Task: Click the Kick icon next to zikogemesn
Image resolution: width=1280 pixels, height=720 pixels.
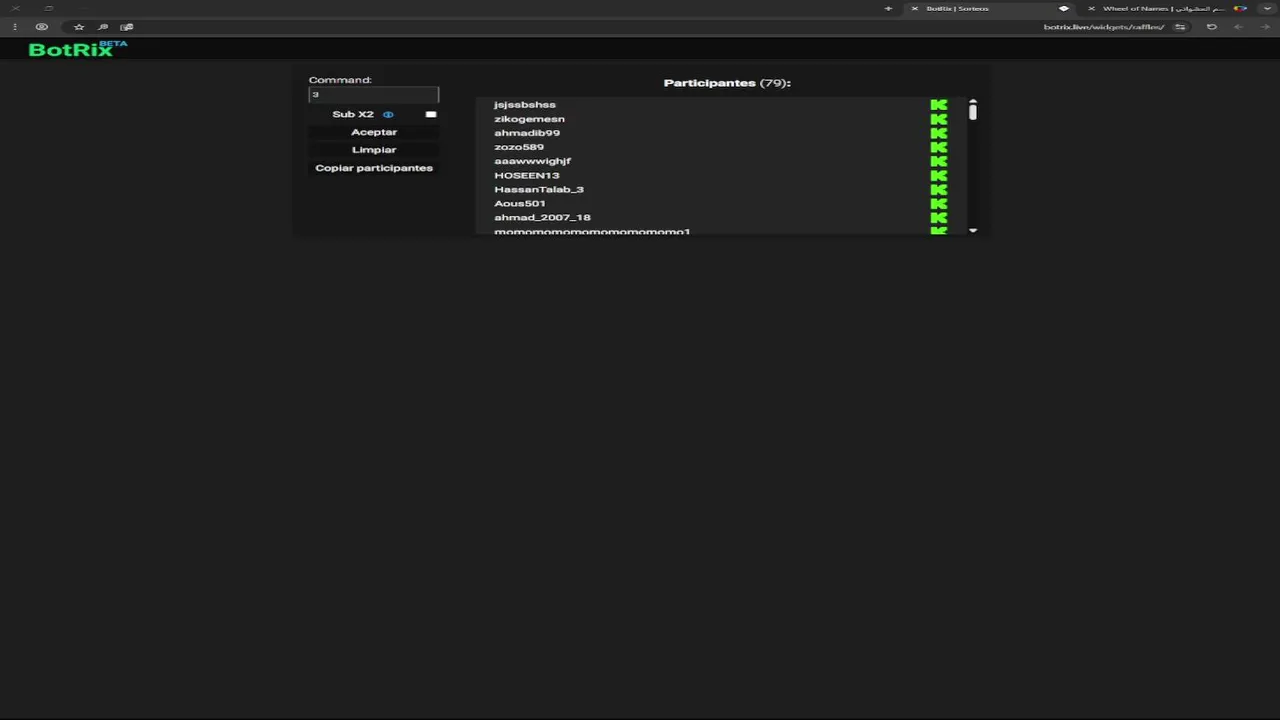Action: coord(938,119)
